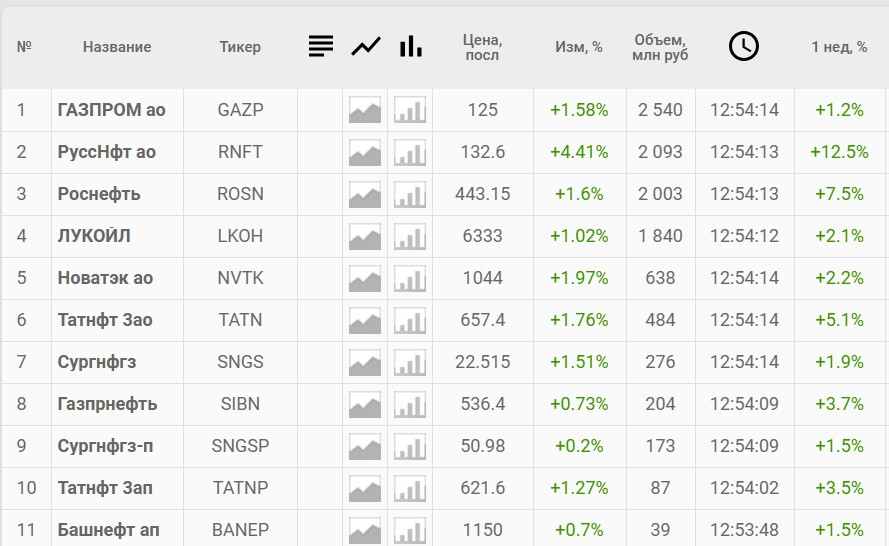Open area chart for GAZP row
The image size is (889, 546).
click(x=365, y=110)
